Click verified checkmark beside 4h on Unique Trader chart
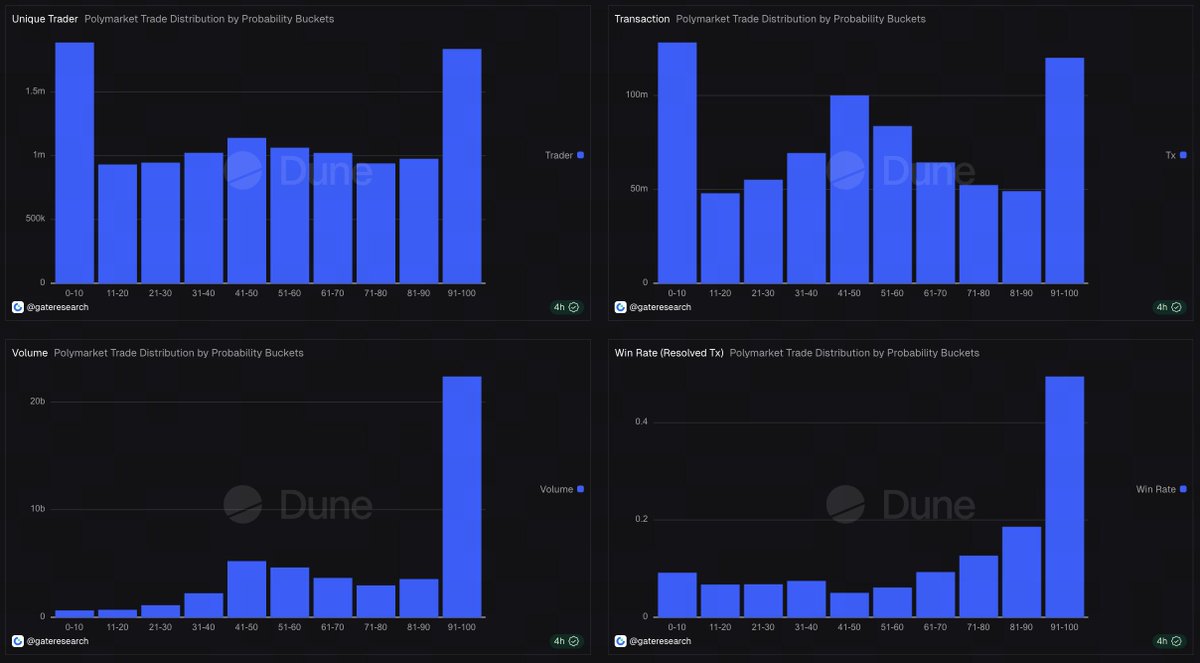Screen dimensions: 1200x663 [x=572, y=307]
